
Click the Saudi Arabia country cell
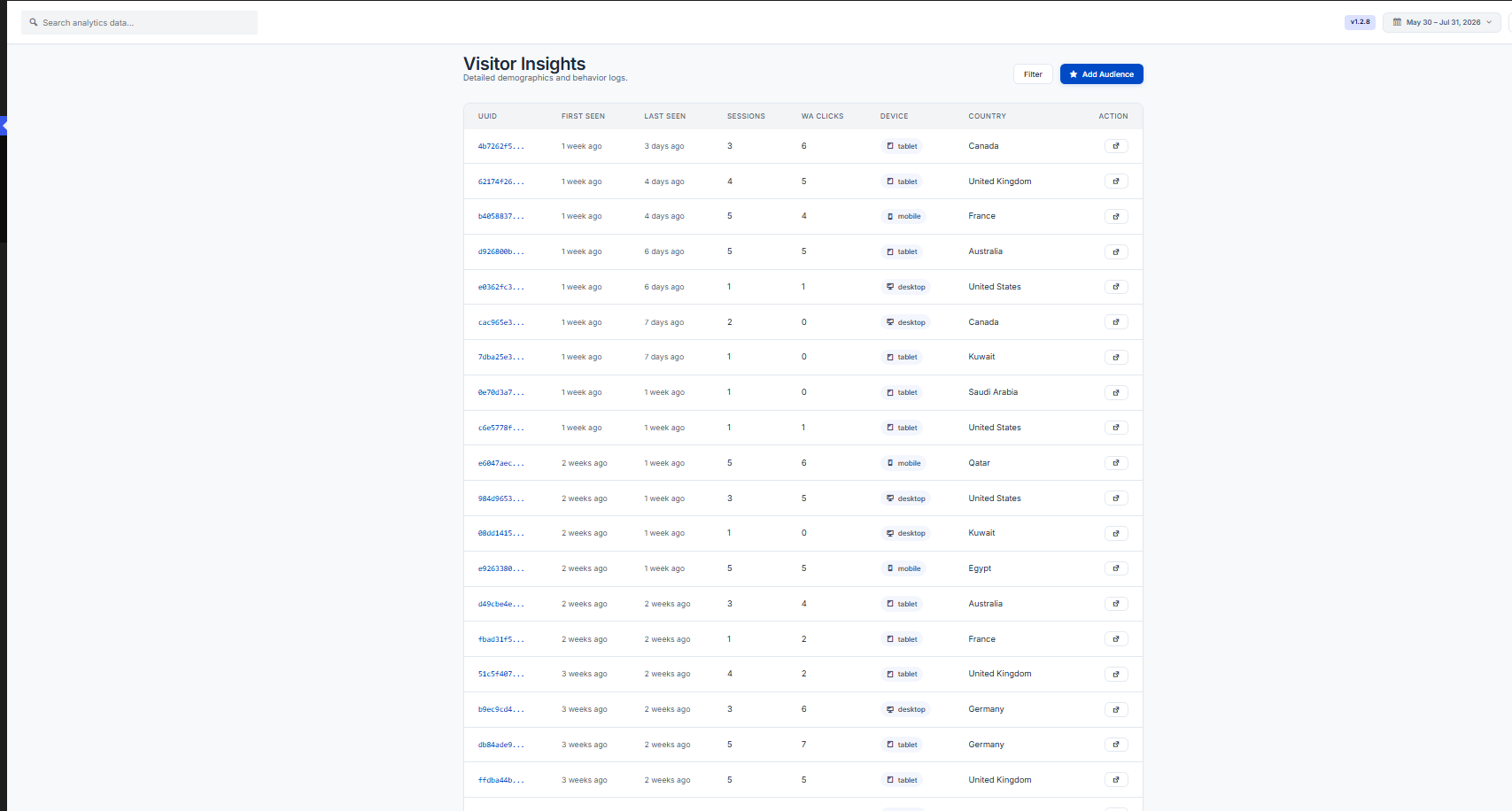(993, 392)
